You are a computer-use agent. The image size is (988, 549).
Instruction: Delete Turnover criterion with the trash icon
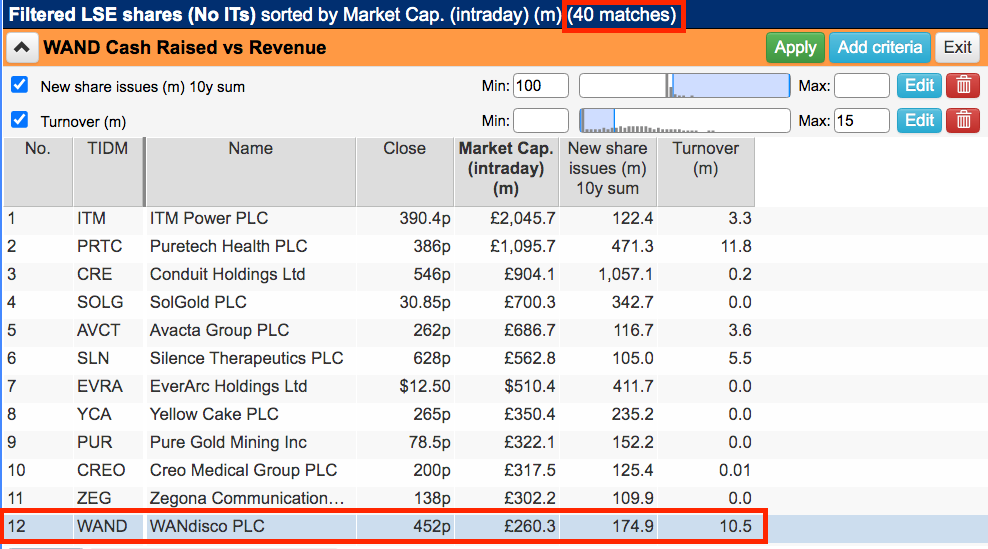click(x=963, y=120)
